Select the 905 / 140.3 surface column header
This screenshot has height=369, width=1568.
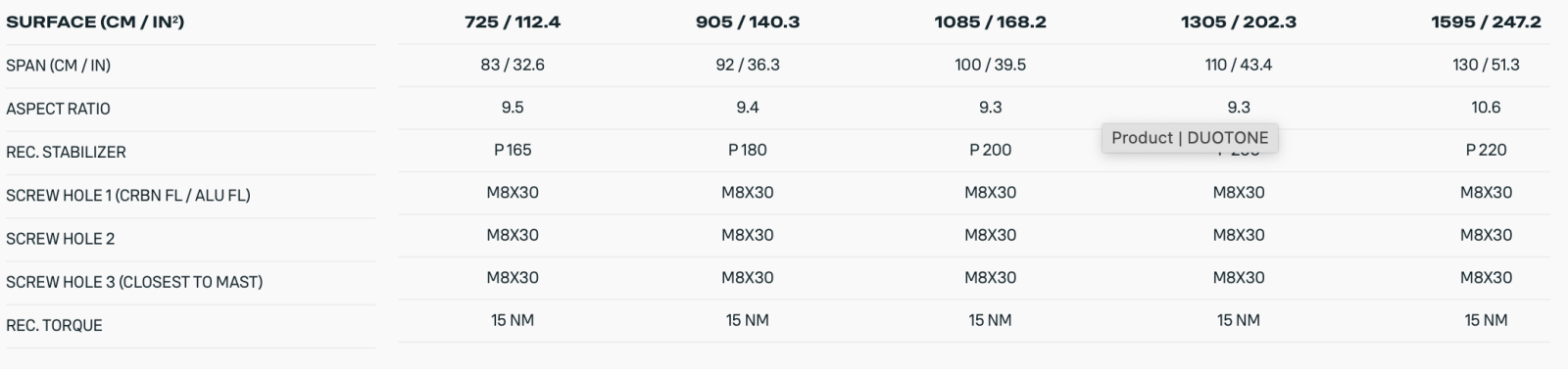coord(748,22)
